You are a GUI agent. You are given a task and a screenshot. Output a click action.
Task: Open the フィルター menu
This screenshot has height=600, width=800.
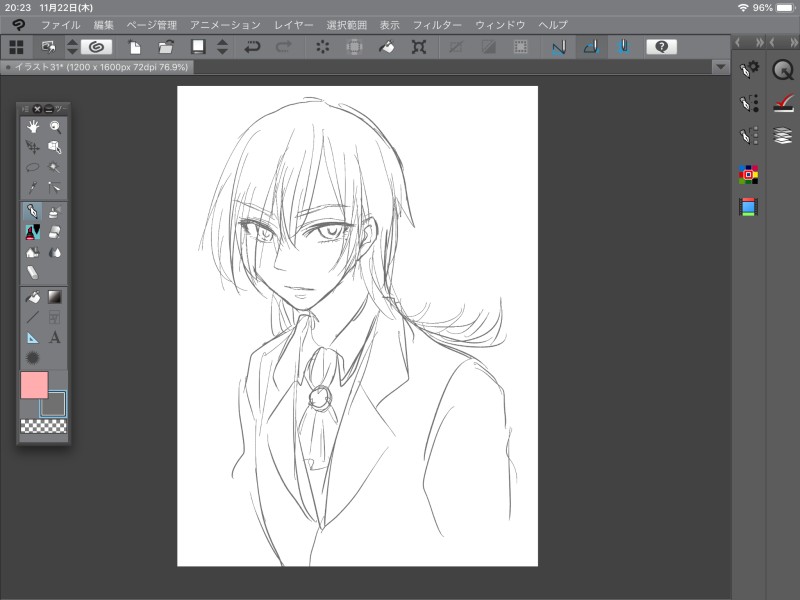point(437,24)
